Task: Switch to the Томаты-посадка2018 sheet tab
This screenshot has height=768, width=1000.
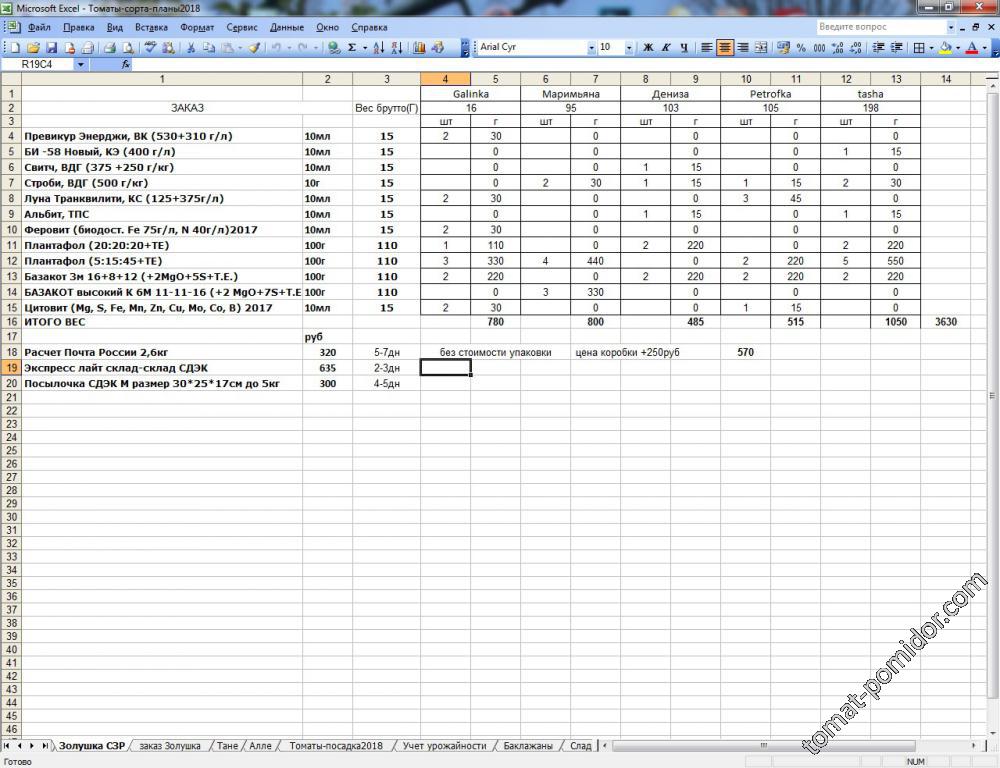Action: tap(336, 746)
